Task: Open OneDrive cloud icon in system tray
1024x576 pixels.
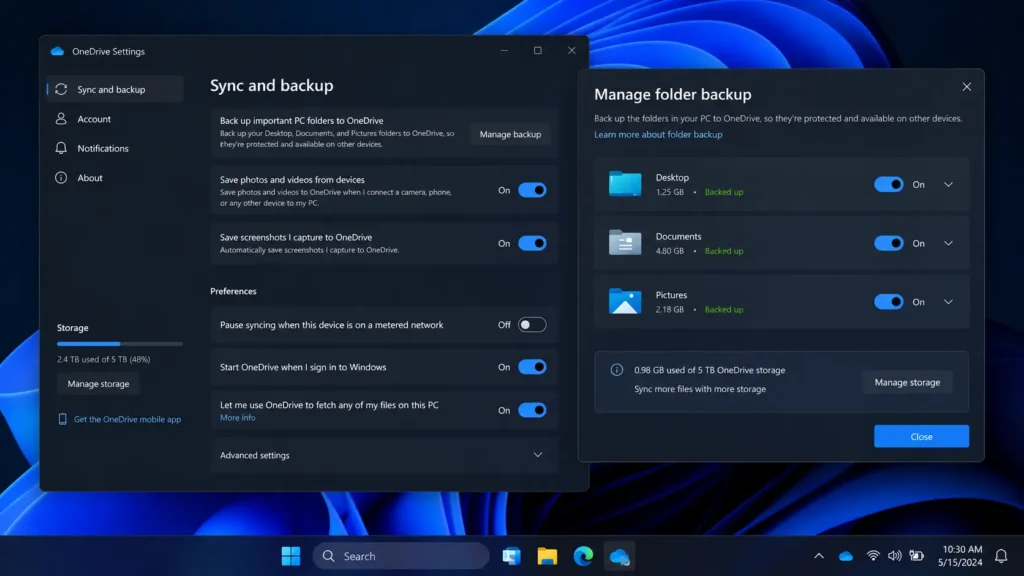Action: pyautogui.click(x=846, y=556)
